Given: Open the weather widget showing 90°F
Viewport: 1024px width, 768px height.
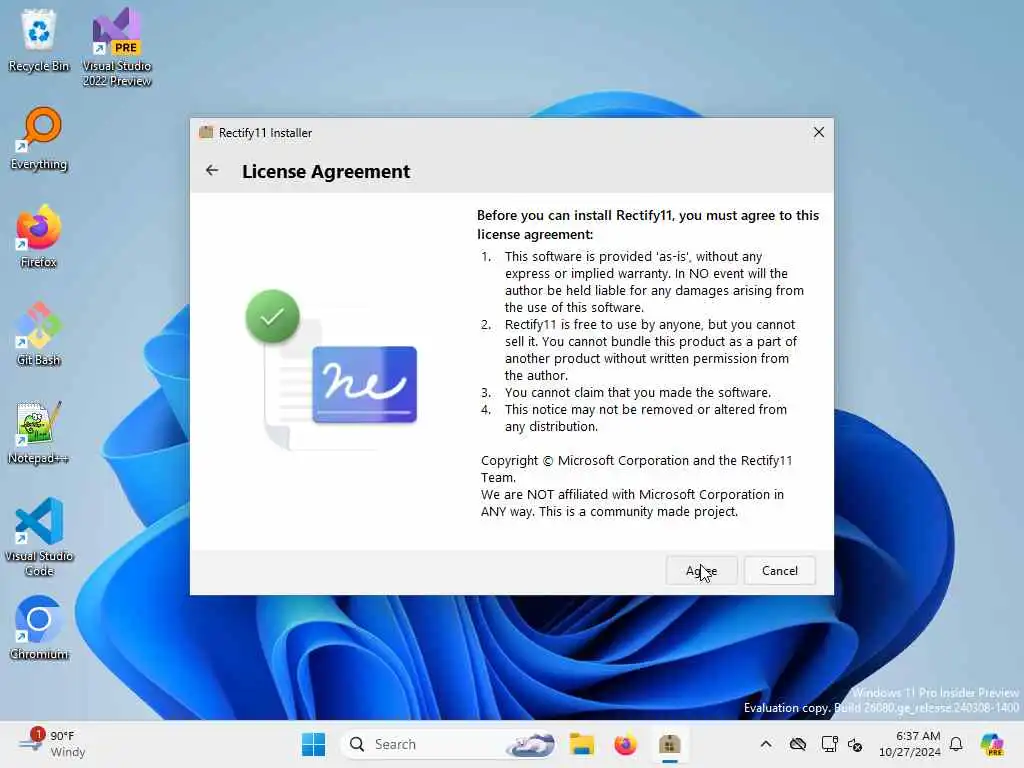Looking at the screenshot, I should [x=52, y=744].
